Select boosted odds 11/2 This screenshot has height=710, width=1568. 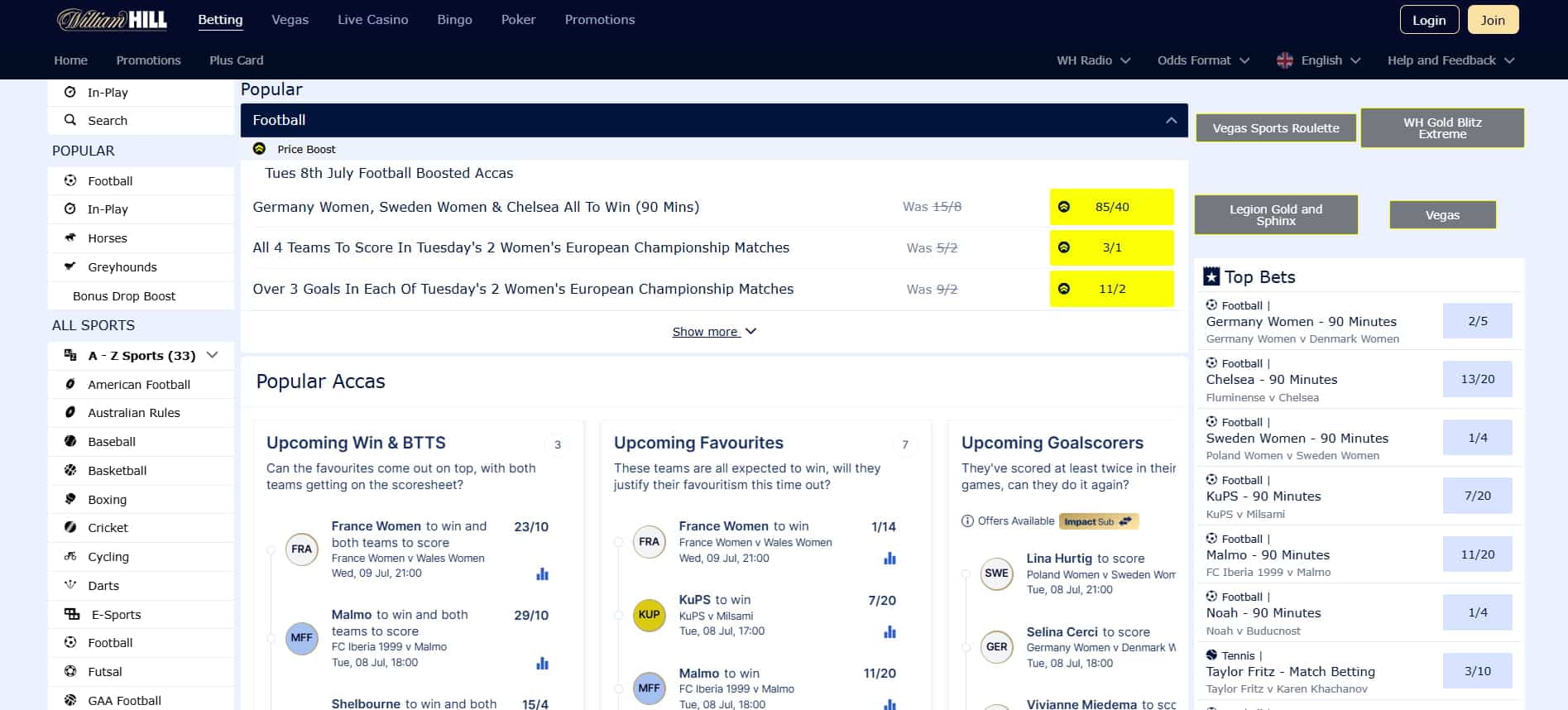pos(1111,289)
